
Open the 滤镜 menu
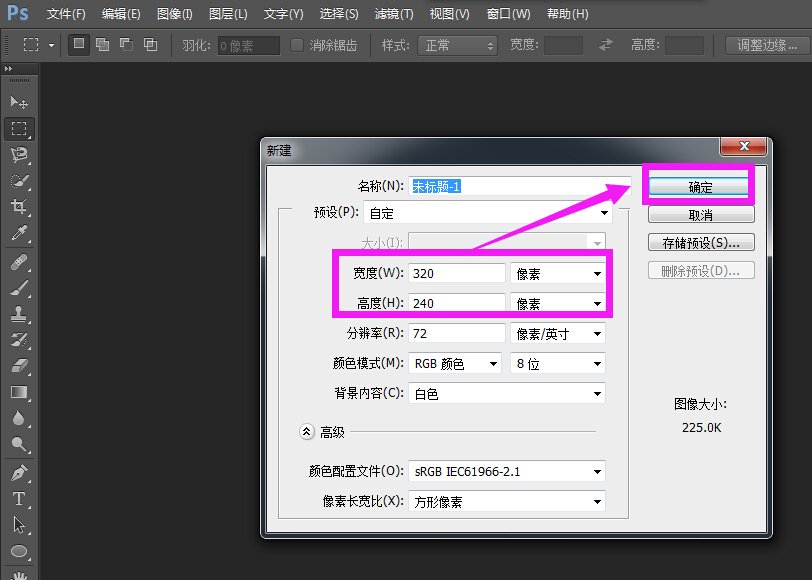[394, 13]
